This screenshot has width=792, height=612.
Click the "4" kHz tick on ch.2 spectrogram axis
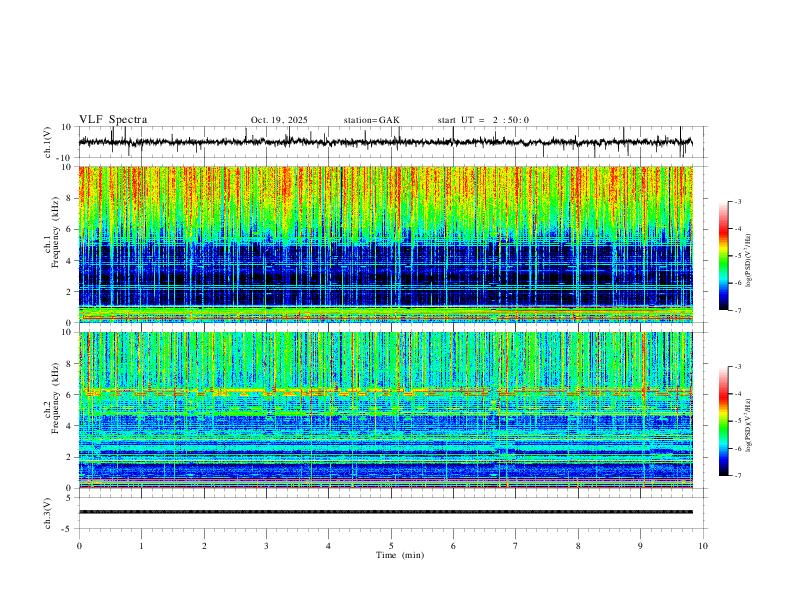point(69,426)
